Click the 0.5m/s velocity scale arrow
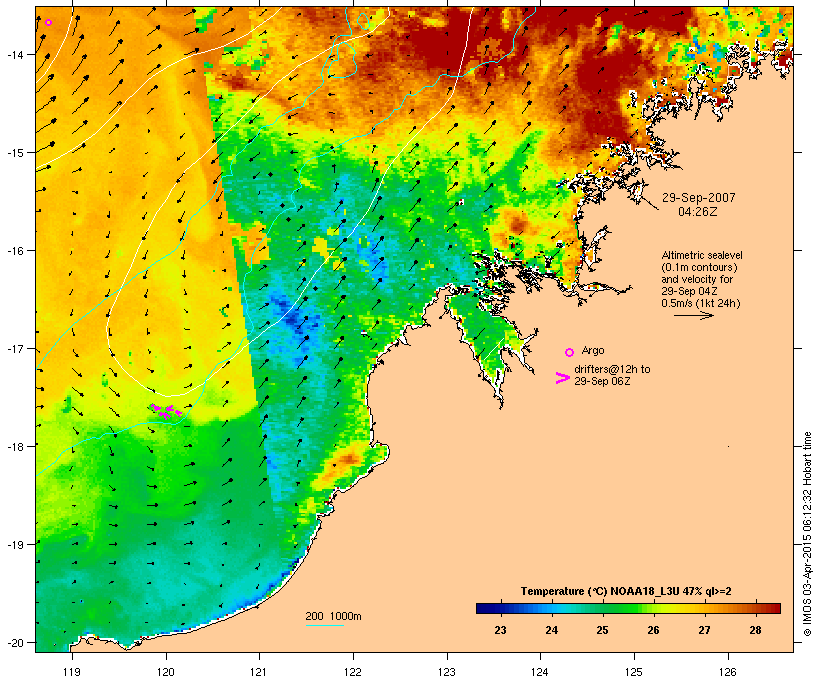Viewport: 820px width, 680px height. 694,315
